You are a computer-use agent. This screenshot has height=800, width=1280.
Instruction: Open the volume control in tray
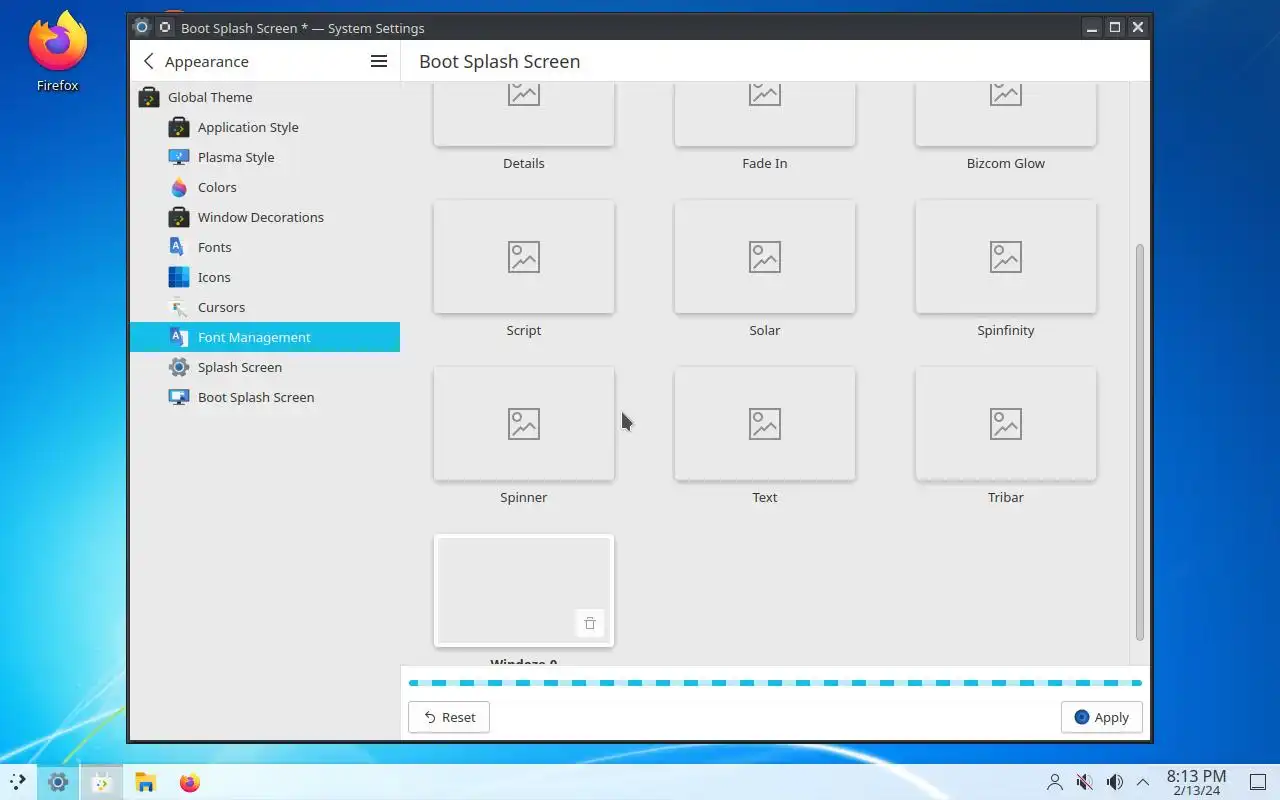tap(1114, 782)
